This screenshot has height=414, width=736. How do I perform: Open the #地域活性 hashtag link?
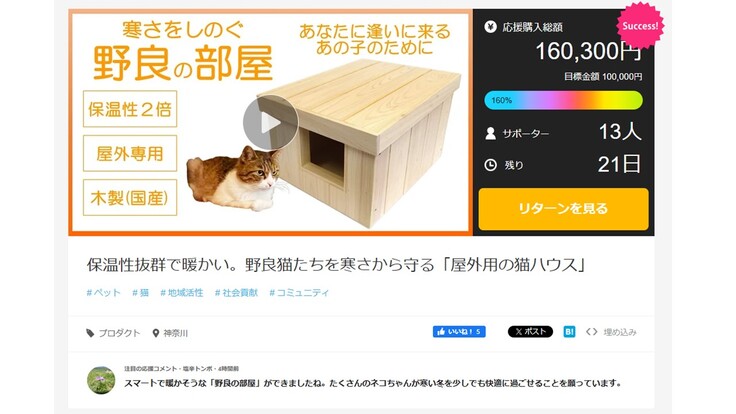pyautogui.click(x=182, y=293)
